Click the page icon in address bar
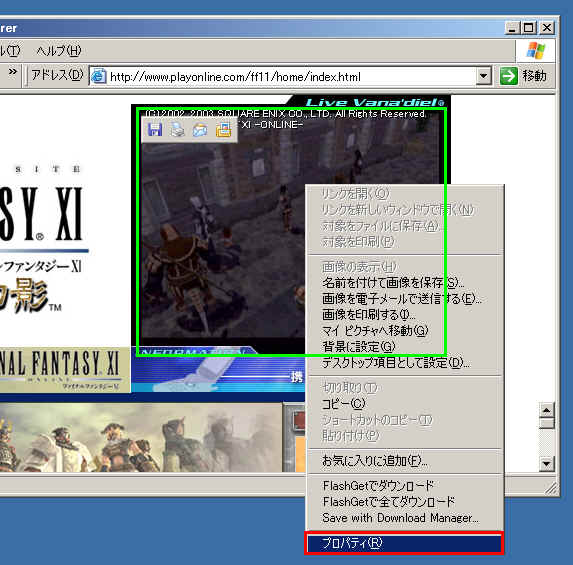 (x=99, y=76)
